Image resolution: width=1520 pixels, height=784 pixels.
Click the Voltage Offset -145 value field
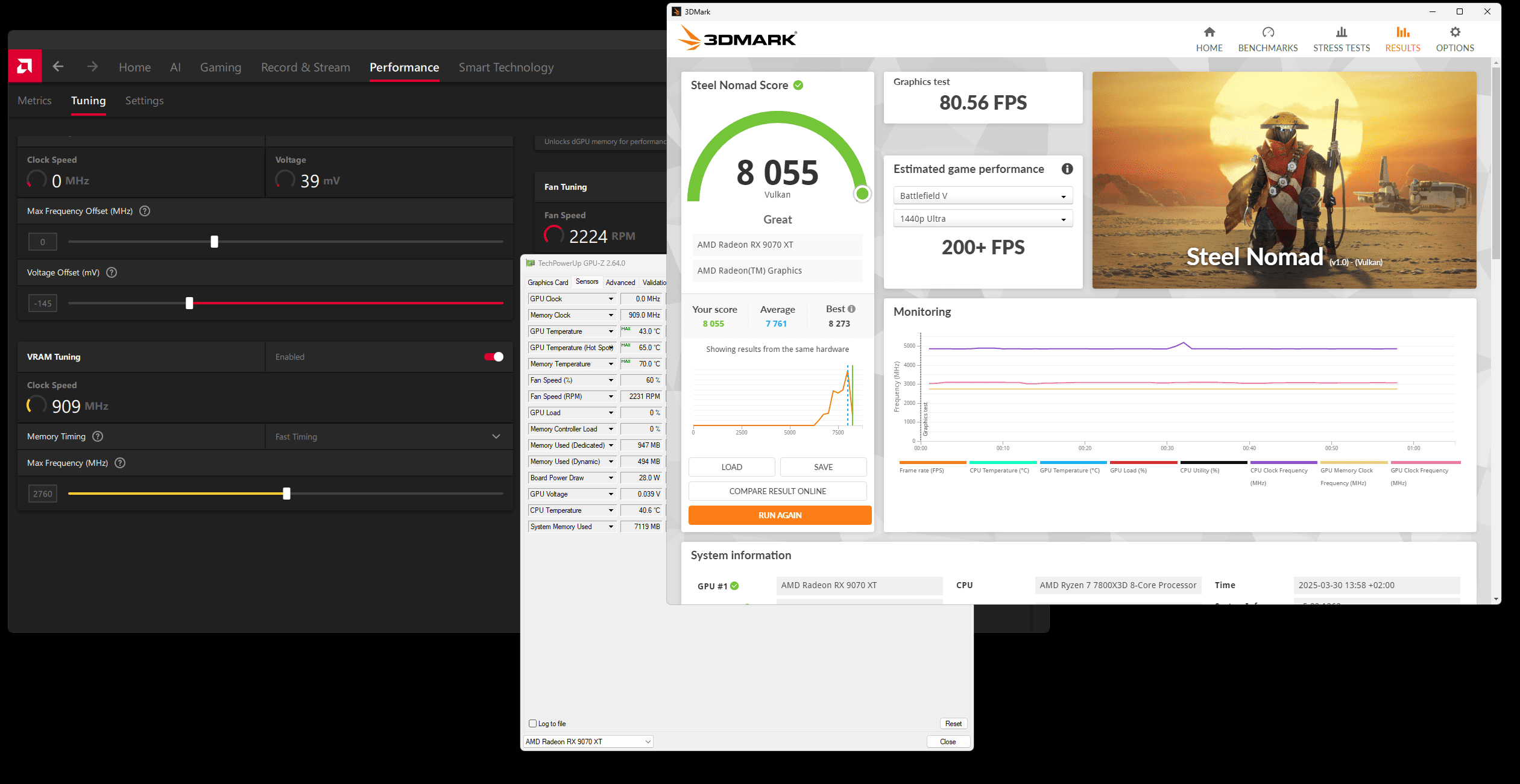[43, 303]
